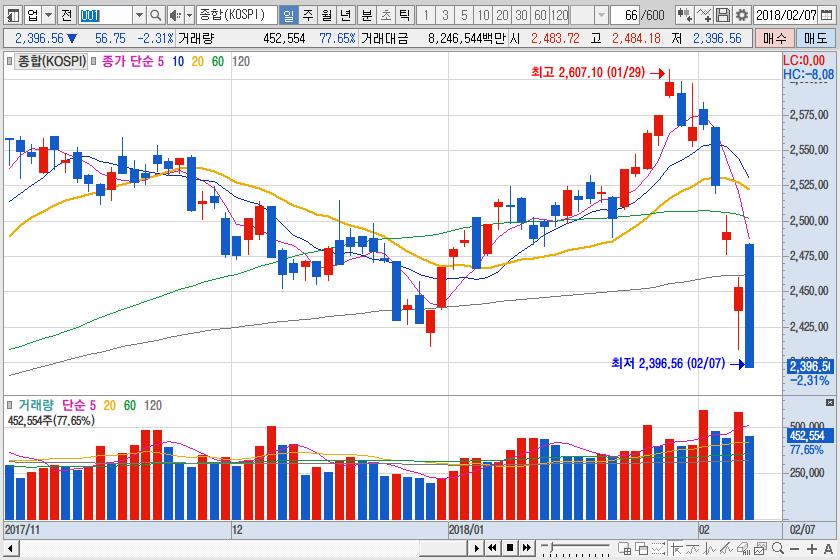The image size is (840, 560).
Task: Click the add sub-window grid icon
Action: click(624, 548)
